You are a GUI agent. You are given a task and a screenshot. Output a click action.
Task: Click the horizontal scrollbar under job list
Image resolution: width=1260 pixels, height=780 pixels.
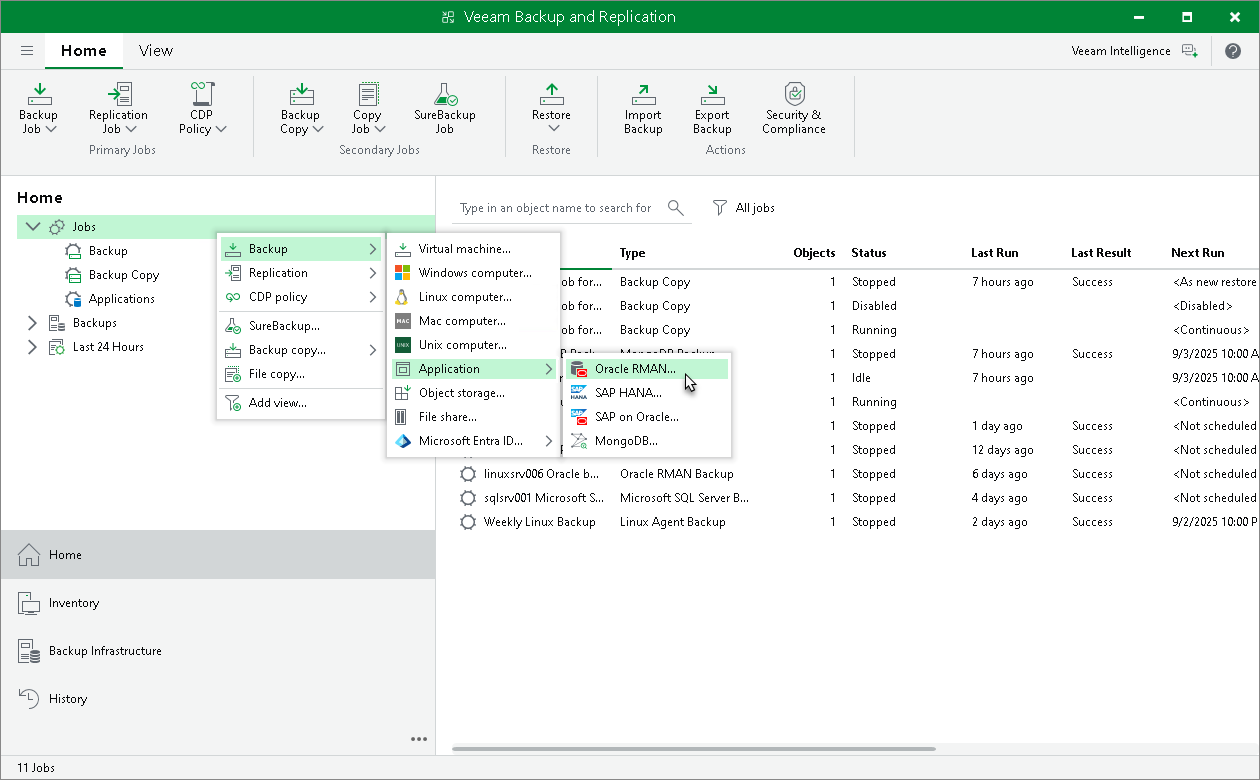click(x=694, y=749)
